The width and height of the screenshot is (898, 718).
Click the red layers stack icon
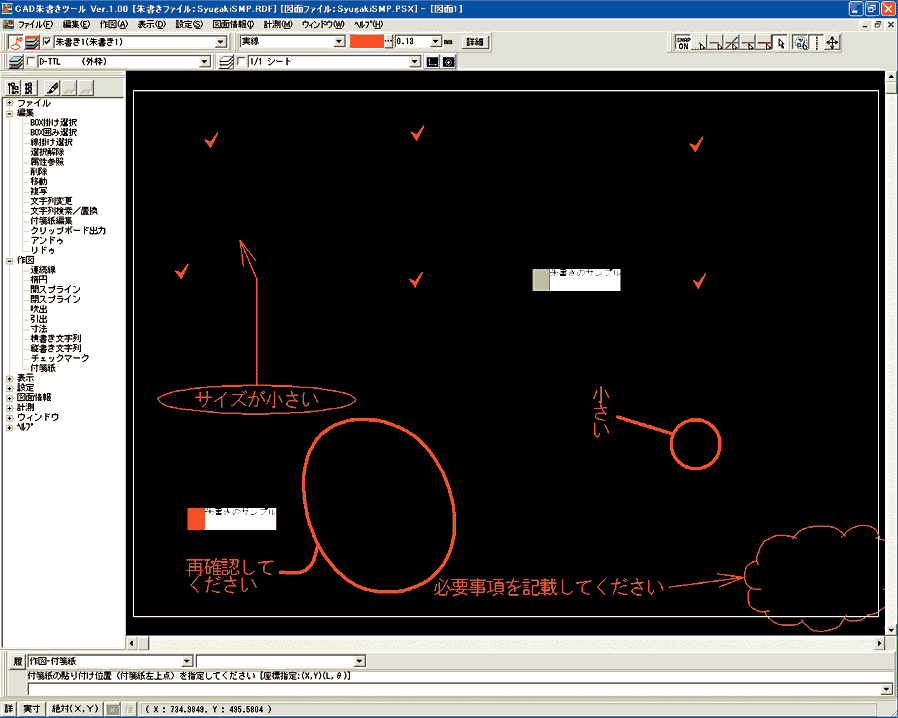[x=32, y=42]
